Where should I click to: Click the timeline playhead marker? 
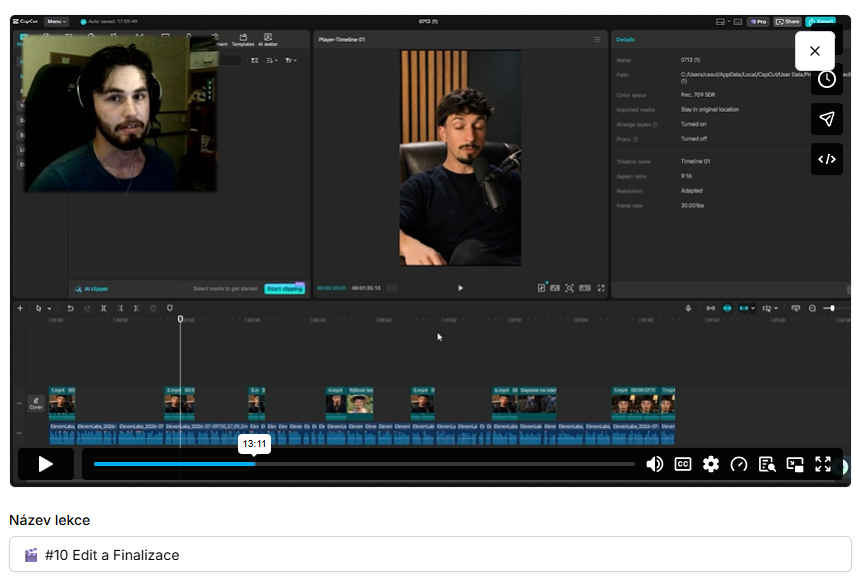pos(180,319)
